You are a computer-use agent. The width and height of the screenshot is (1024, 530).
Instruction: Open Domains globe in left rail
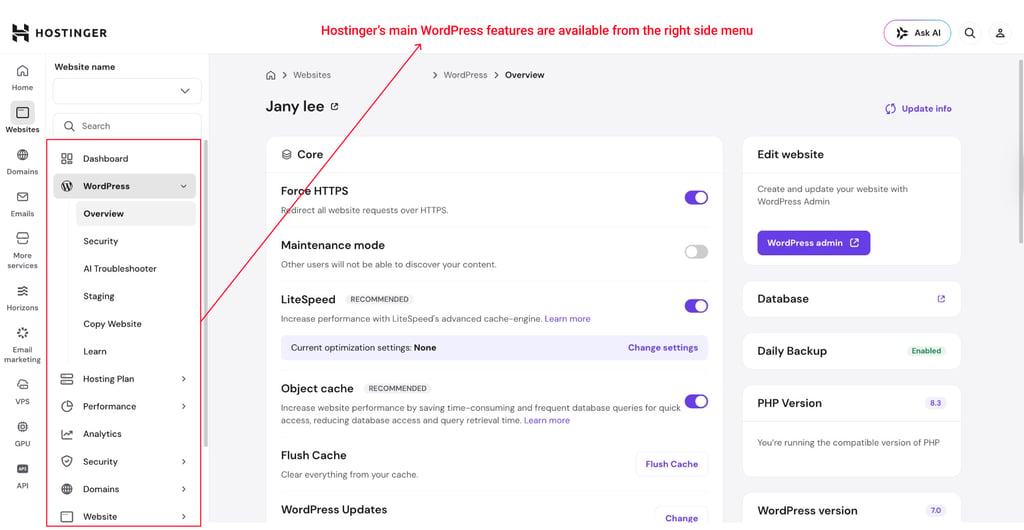point(22,161)
